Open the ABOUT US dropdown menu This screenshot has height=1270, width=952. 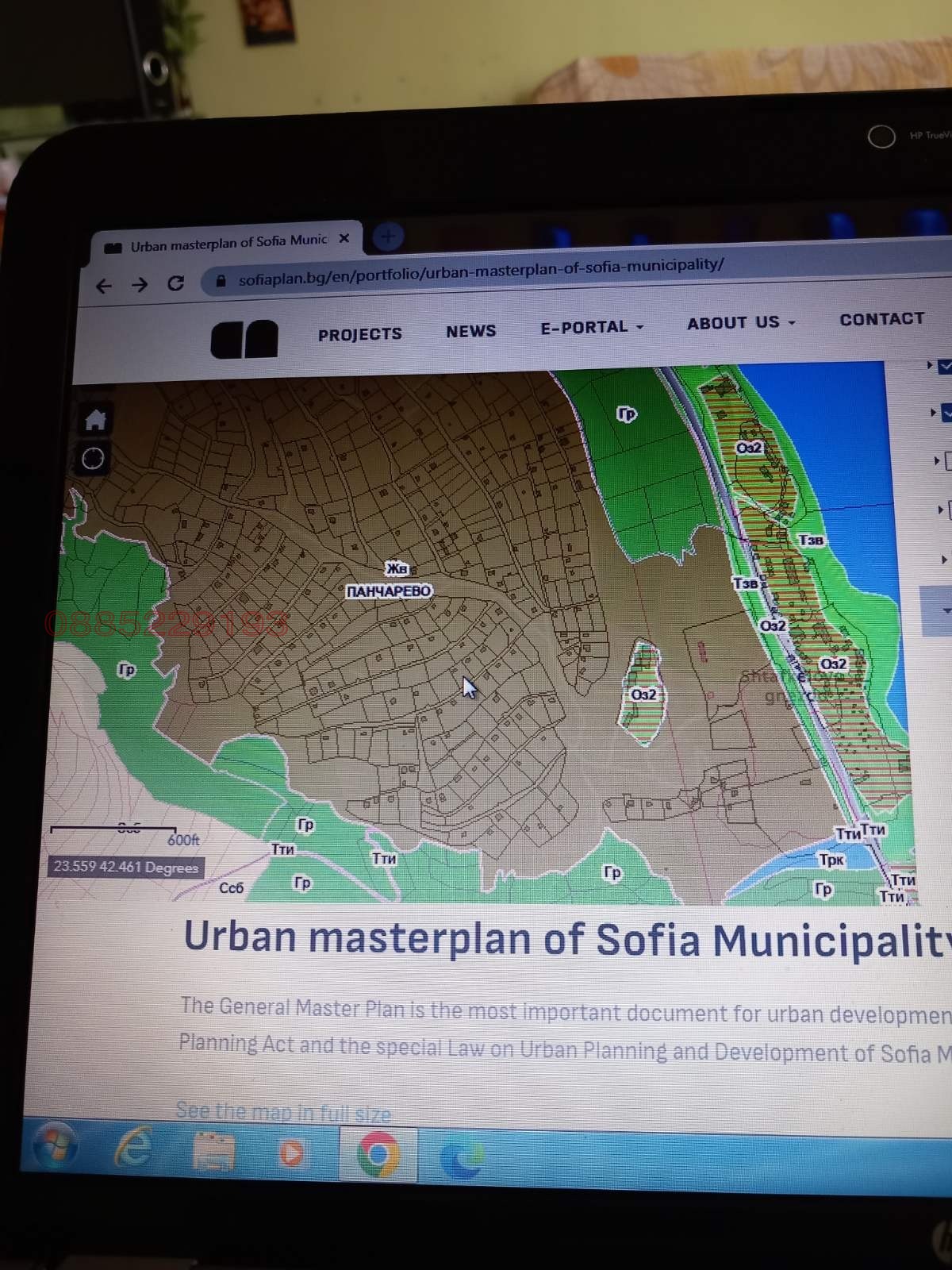click(740, 323)
